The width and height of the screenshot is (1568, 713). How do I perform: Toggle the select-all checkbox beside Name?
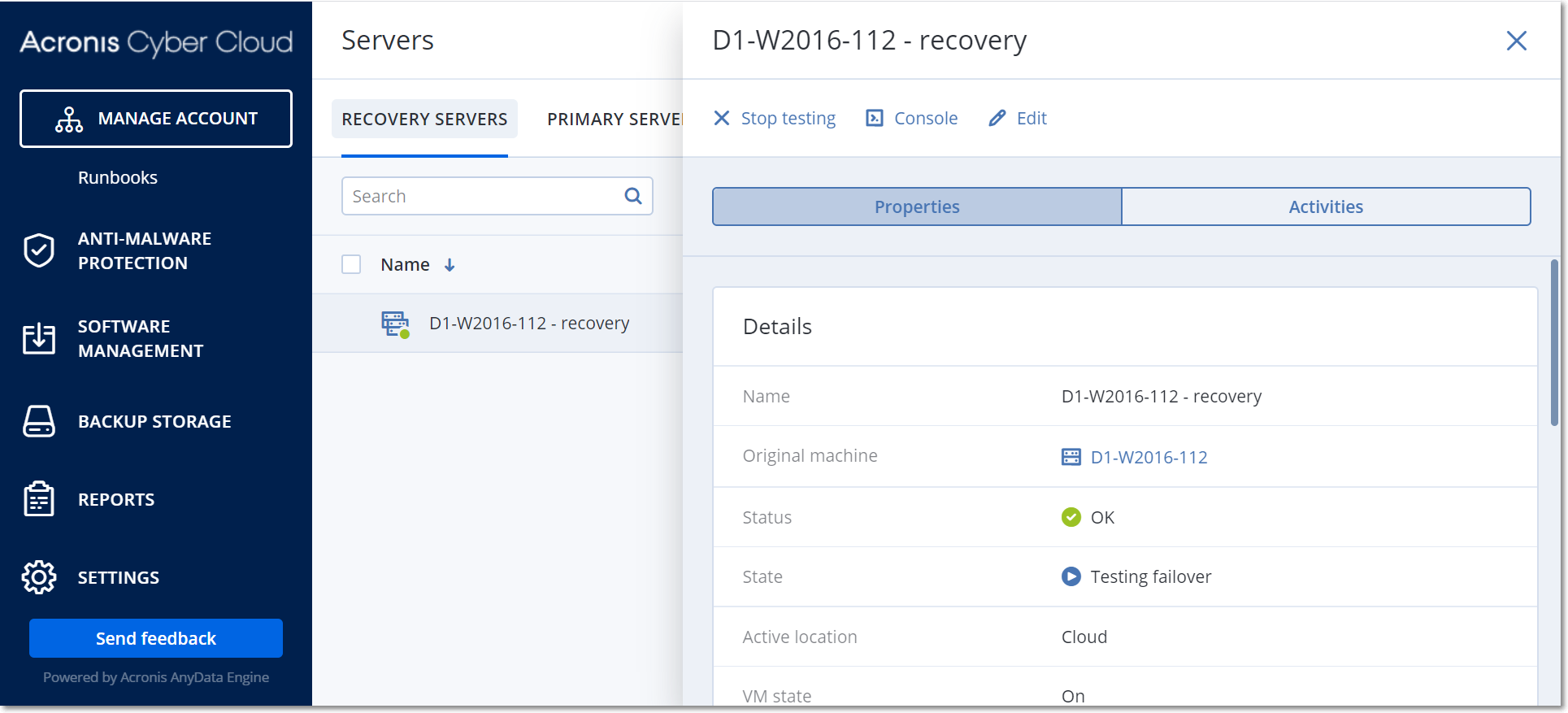(351, 264)
